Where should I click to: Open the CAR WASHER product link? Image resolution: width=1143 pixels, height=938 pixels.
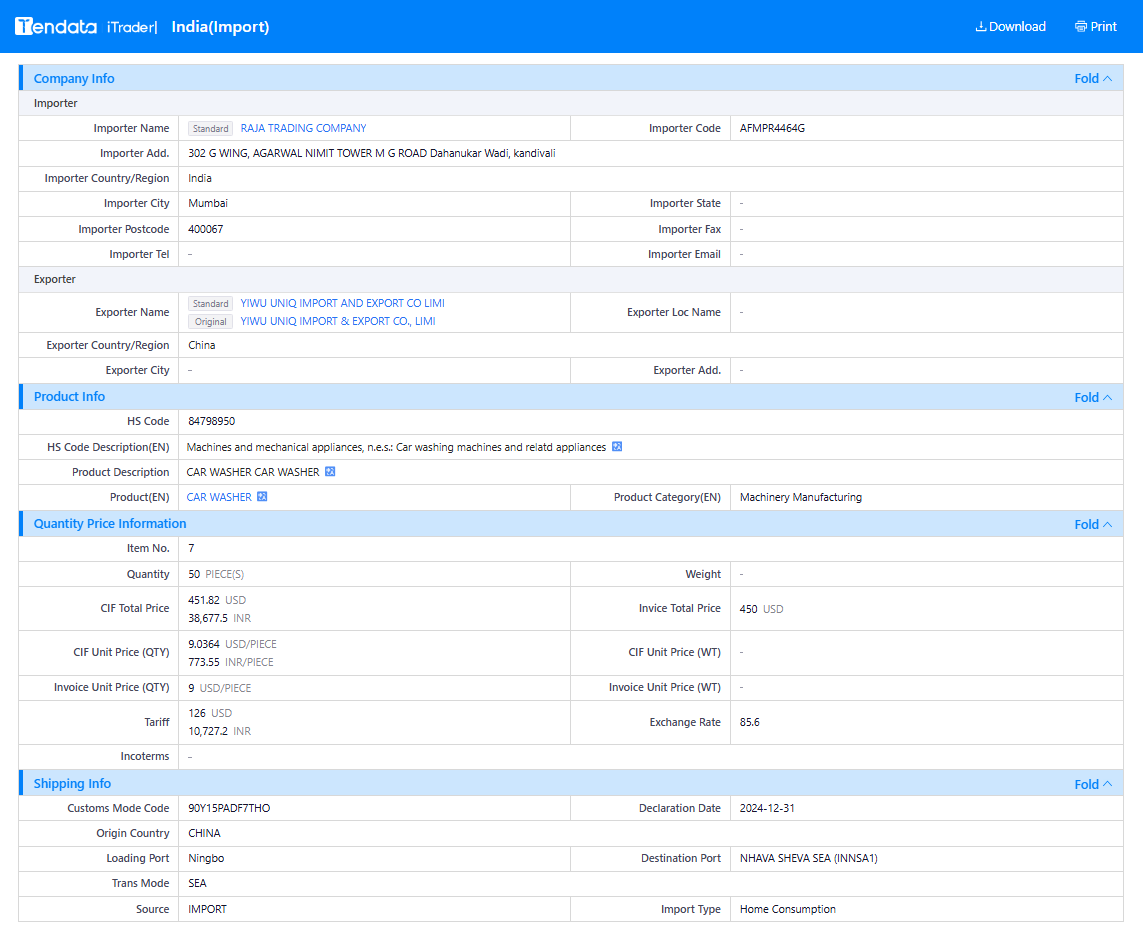pos(219,497)
